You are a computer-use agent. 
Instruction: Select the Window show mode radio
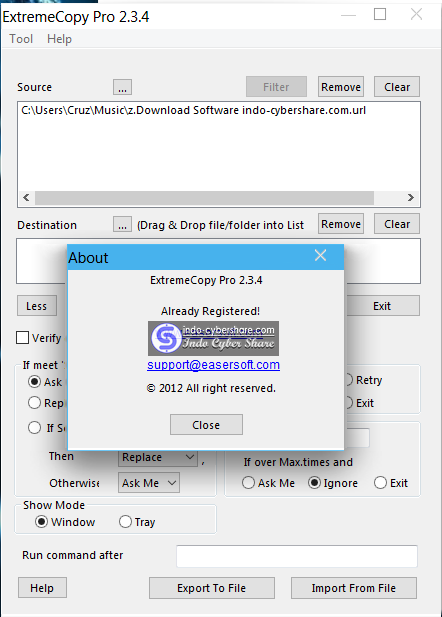coord(41,522)
